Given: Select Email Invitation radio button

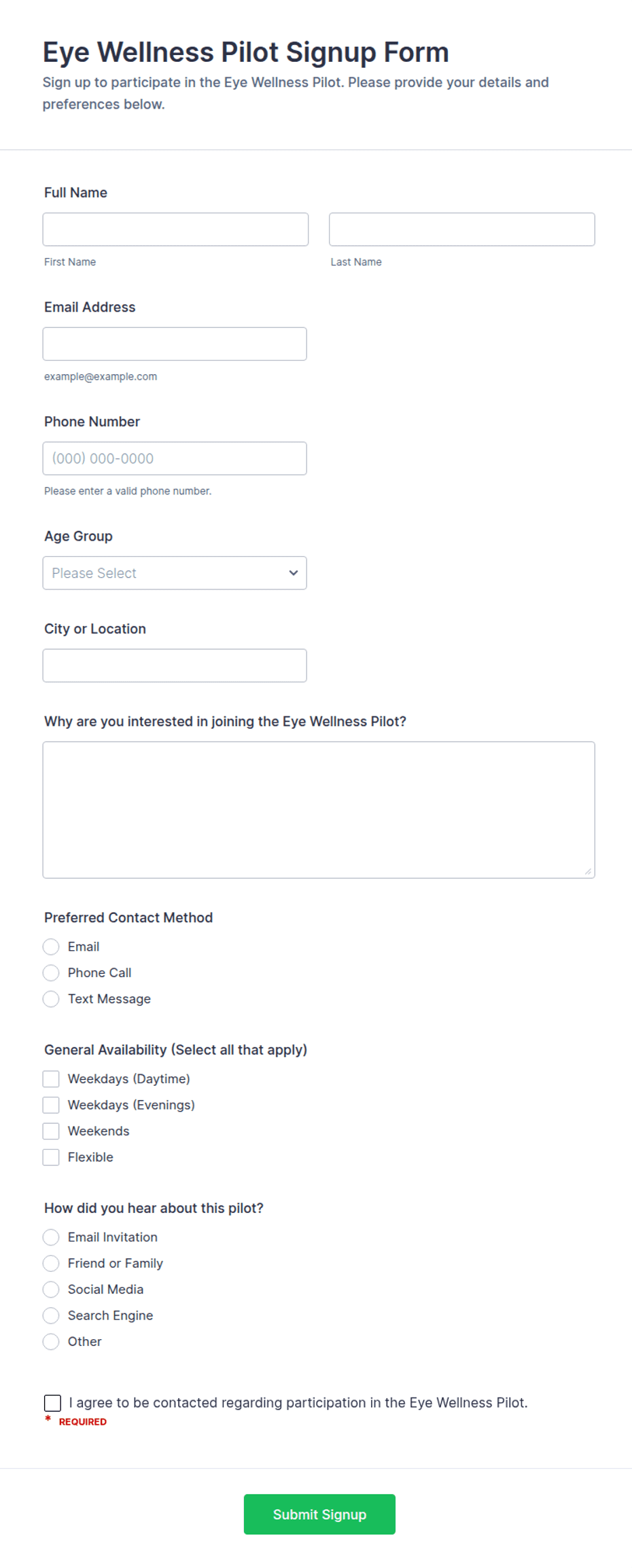Looking at the screenshot, I should coord(51,1237).
